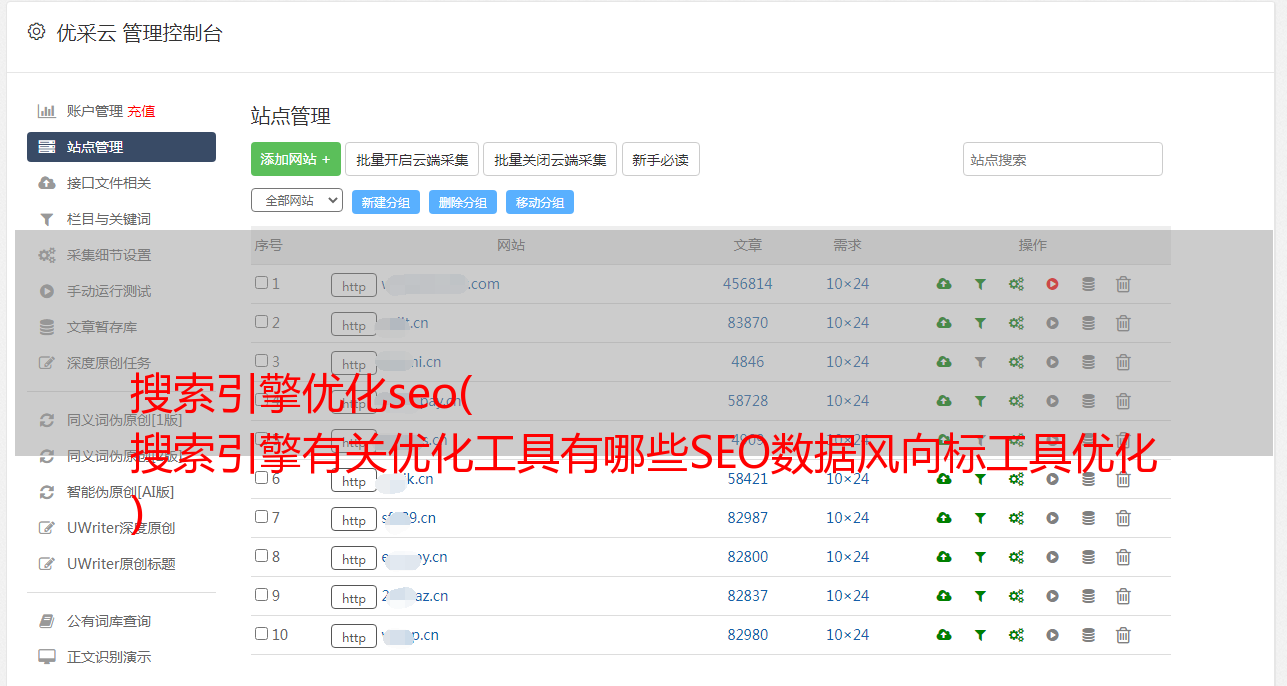1287x686 pixels.
Task: Click the 移动分组 button
Action: (540, 202)
